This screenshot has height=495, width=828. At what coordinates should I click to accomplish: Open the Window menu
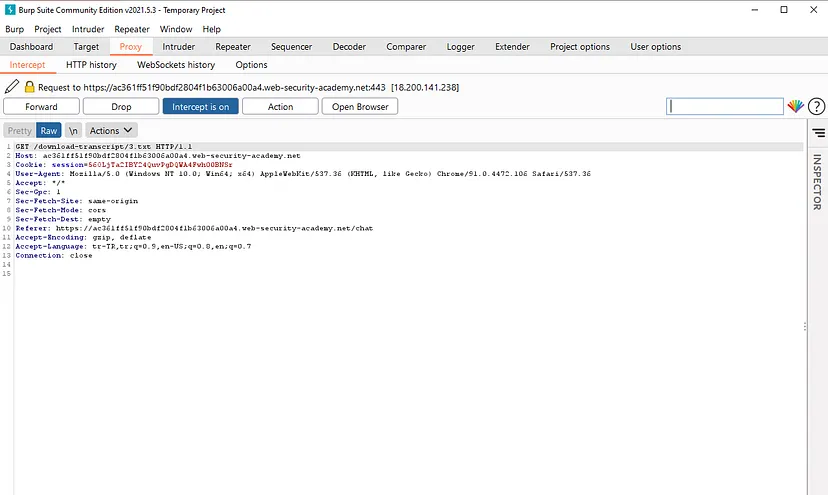click(x=176, y=29)
